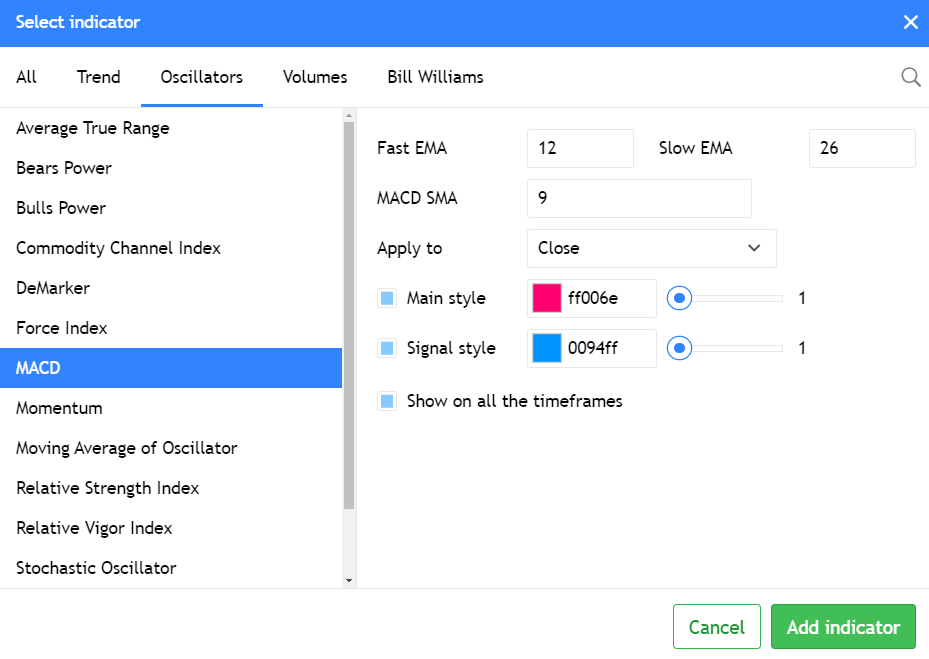Disable Show on all the timeframes
This screenshot has height=659, width=929.
tap(386, 401)
